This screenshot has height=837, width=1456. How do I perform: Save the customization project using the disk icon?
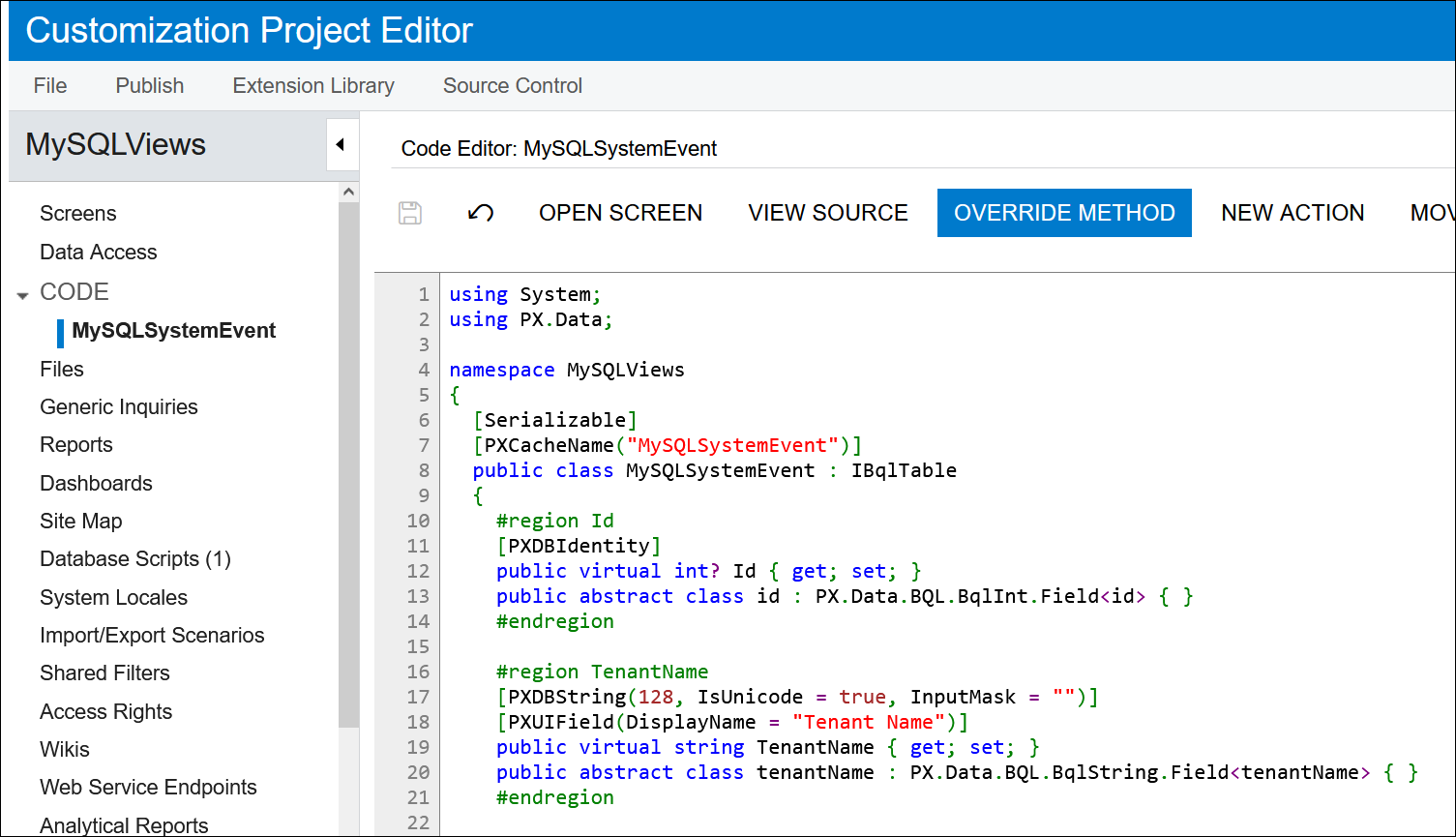coord(409,213)
